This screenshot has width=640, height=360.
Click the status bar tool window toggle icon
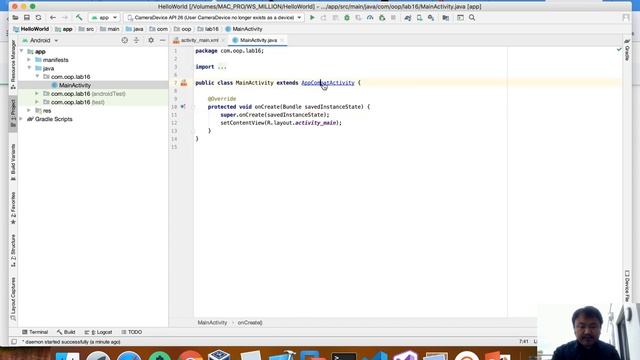(14, 342)
